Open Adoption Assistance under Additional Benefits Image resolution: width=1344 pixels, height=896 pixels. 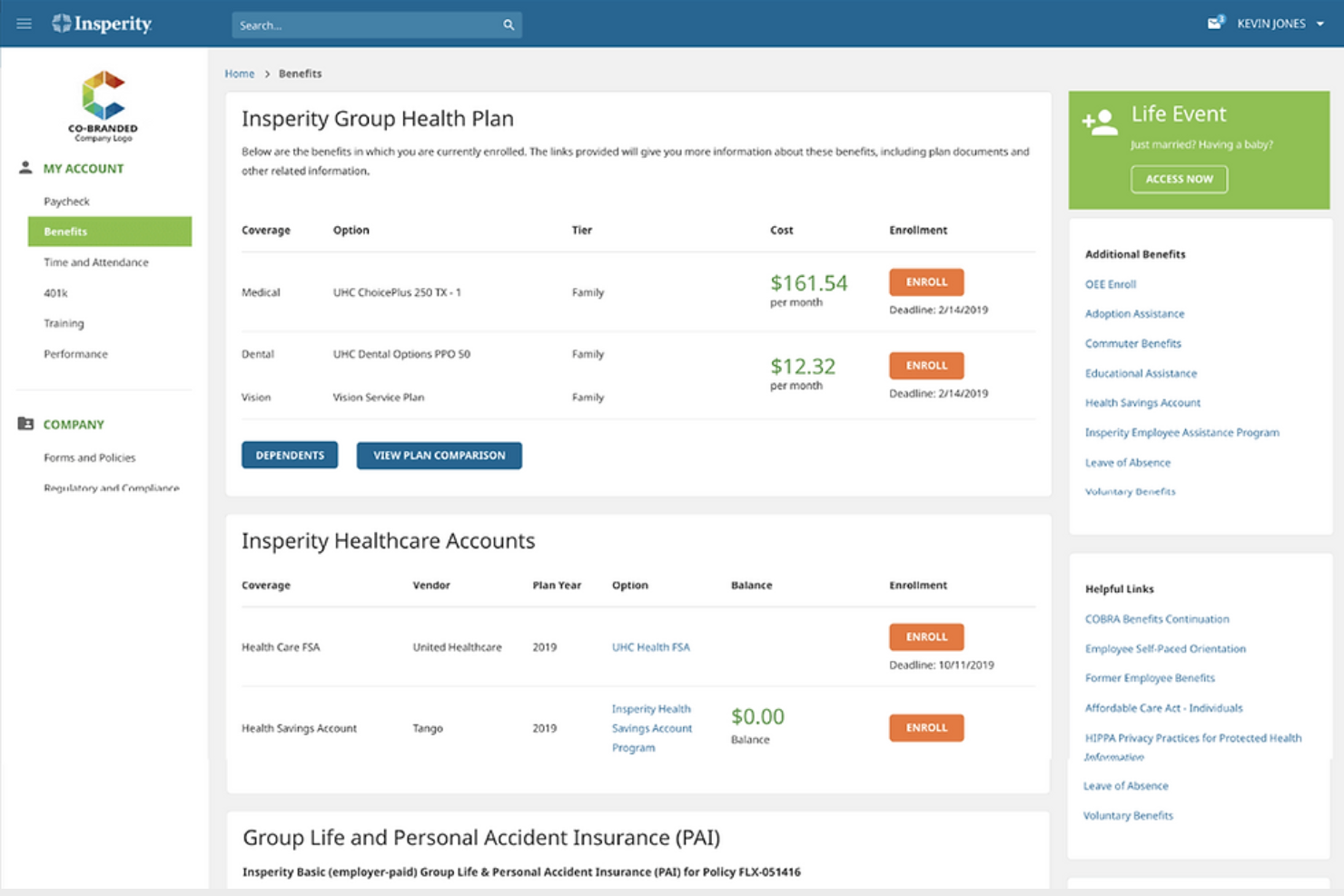coord(1134,313)
